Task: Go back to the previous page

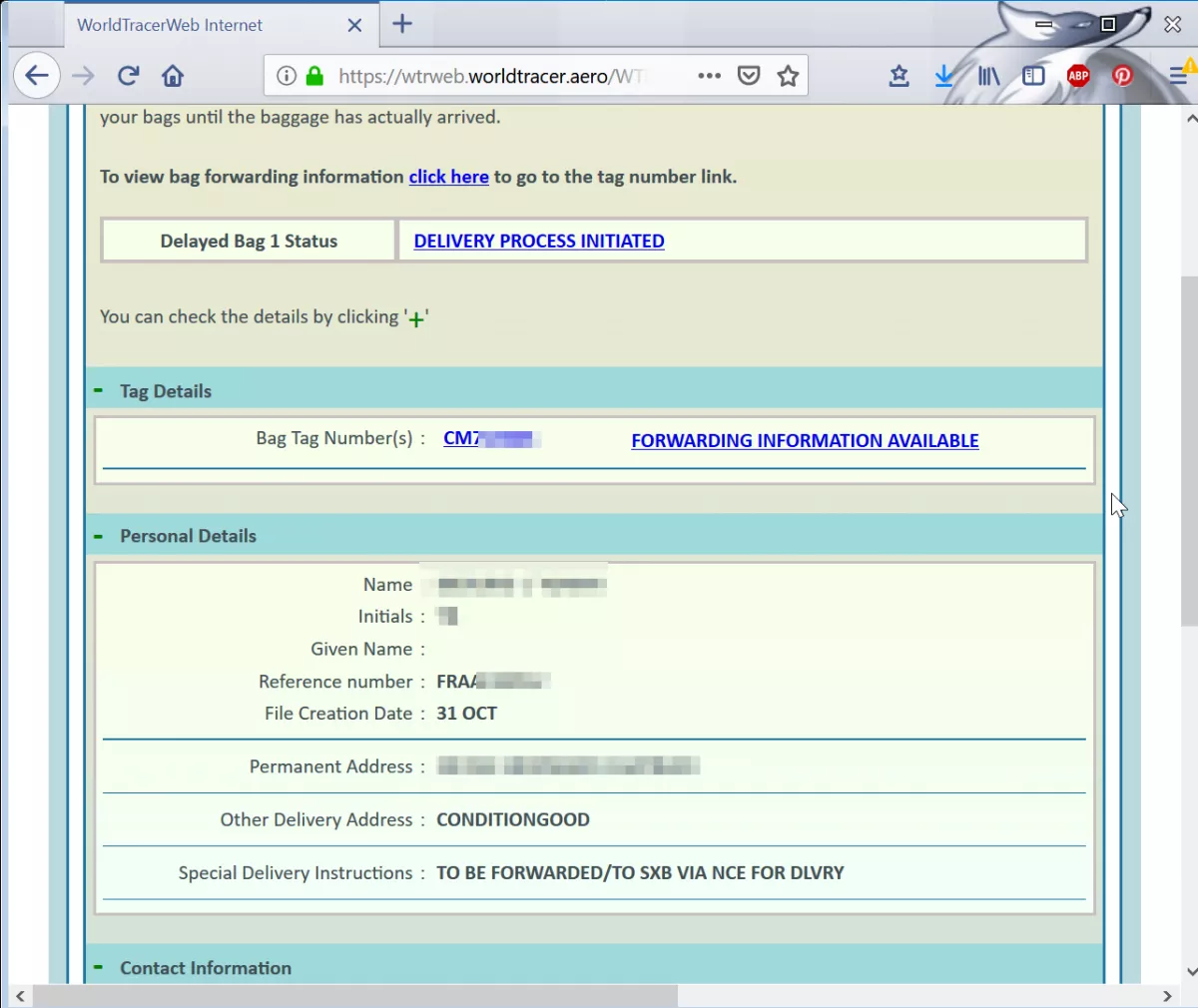Action: click(37, 76)
